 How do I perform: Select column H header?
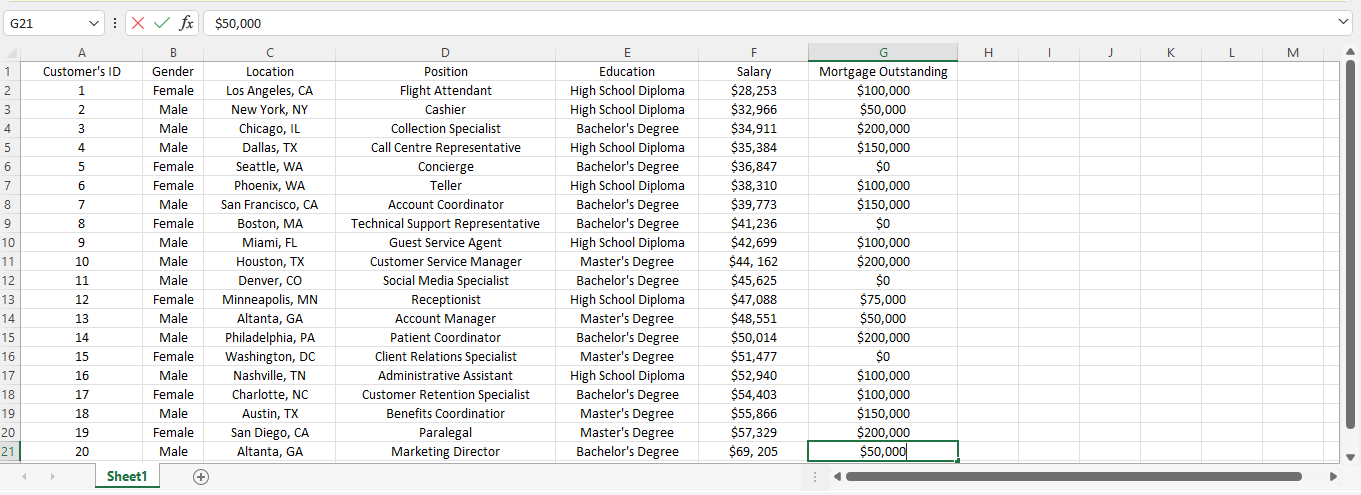[988, 53]
